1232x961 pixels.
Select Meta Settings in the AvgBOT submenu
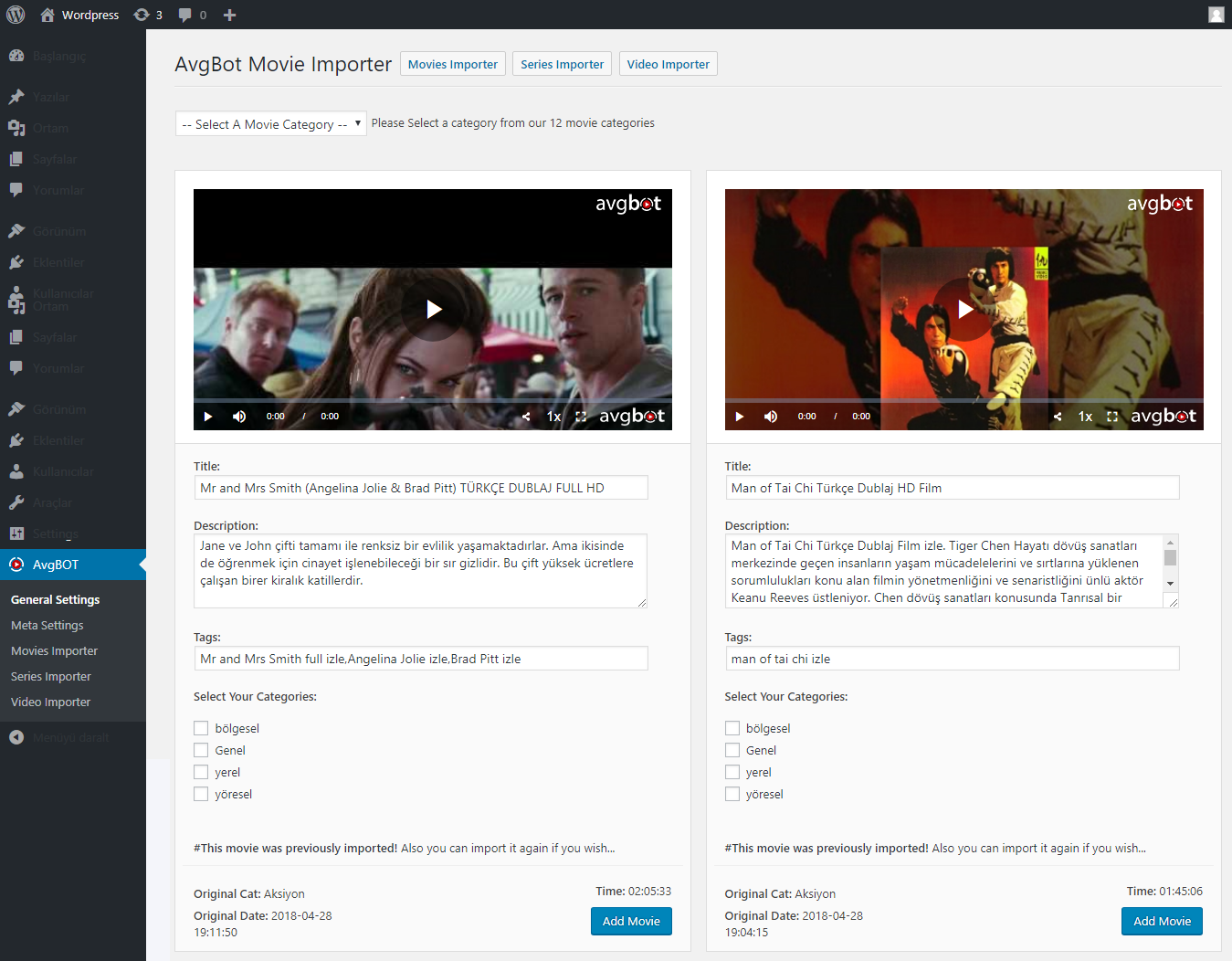47,625
